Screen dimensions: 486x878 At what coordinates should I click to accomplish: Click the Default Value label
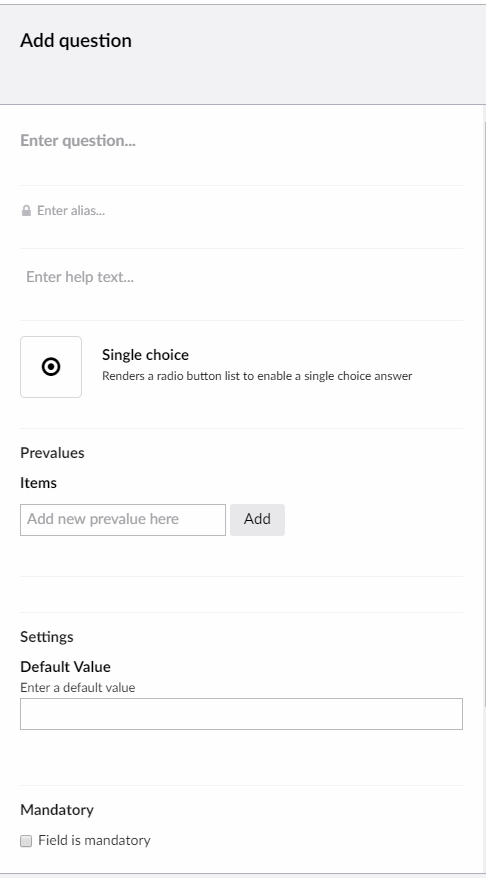pos(65,666)
